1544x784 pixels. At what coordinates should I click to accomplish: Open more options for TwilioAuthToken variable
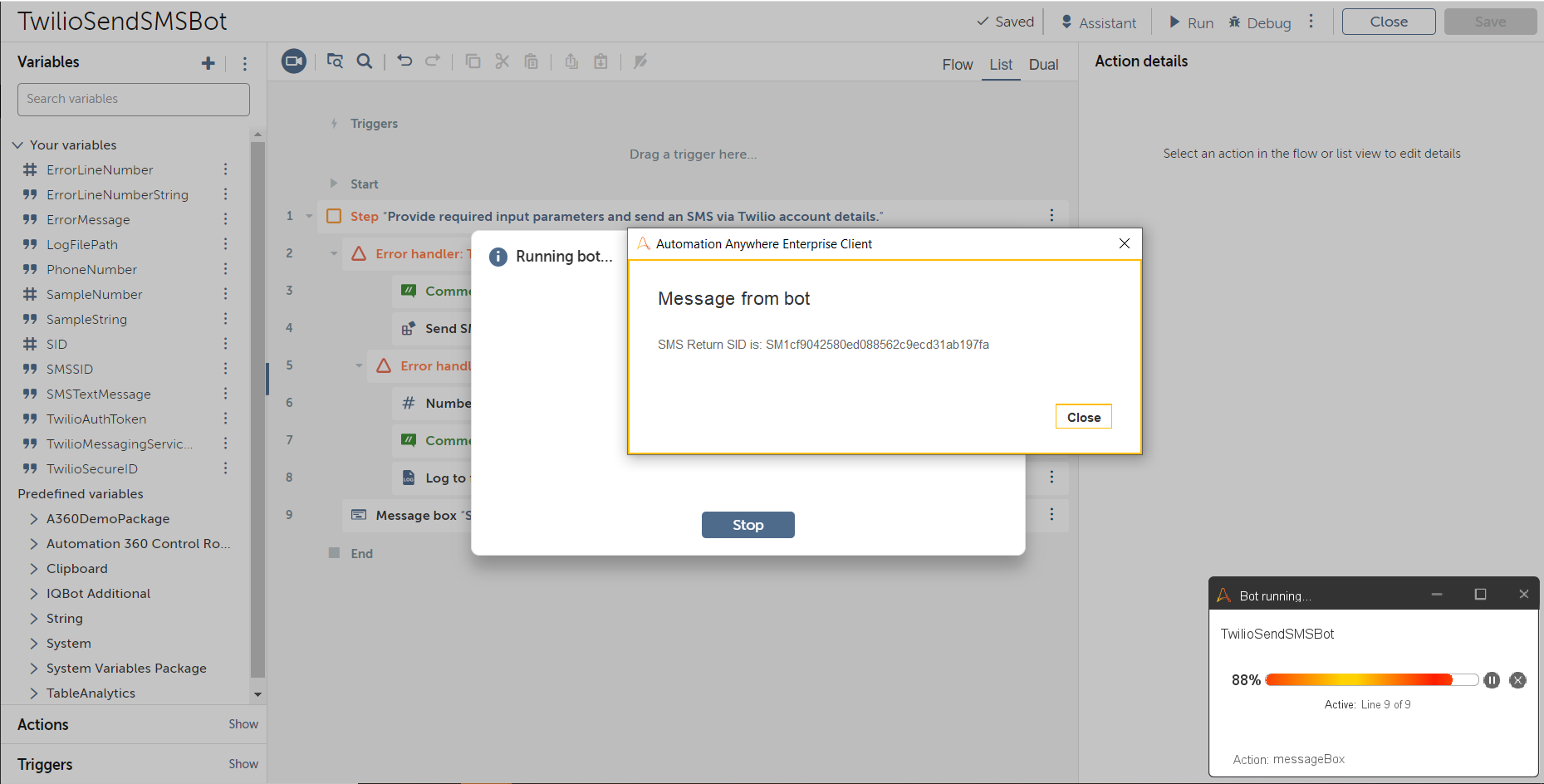(x=225, y=419)
